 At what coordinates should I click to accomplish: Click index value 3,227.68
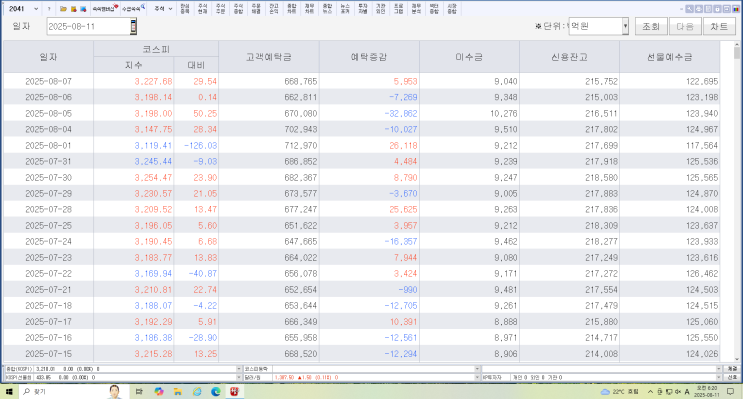pyautogui.click(x=153, y=82)
